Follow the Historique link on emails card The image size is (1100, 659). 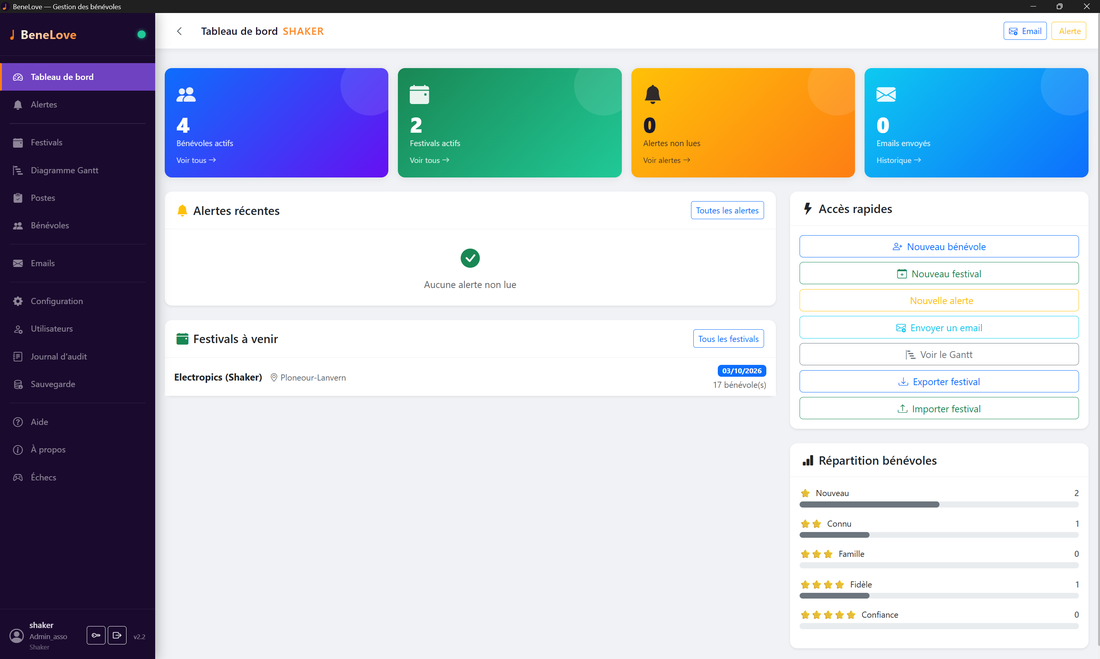899,160
